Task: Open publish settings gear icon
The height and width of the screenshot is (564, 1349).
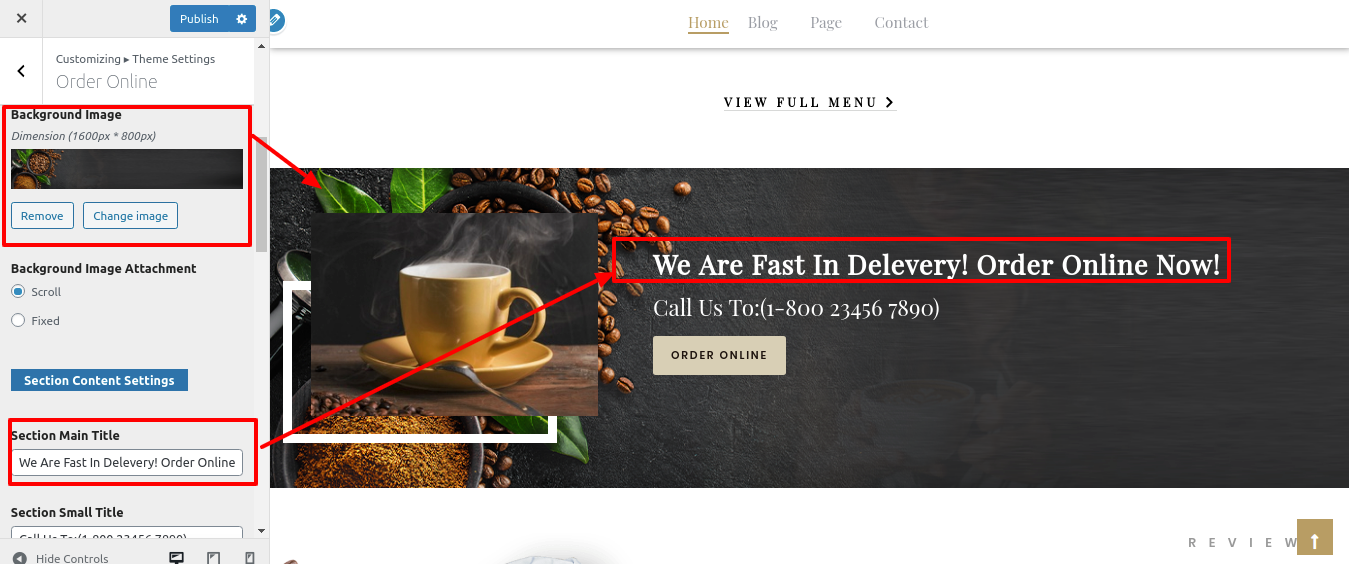Action: click(242, 19)
